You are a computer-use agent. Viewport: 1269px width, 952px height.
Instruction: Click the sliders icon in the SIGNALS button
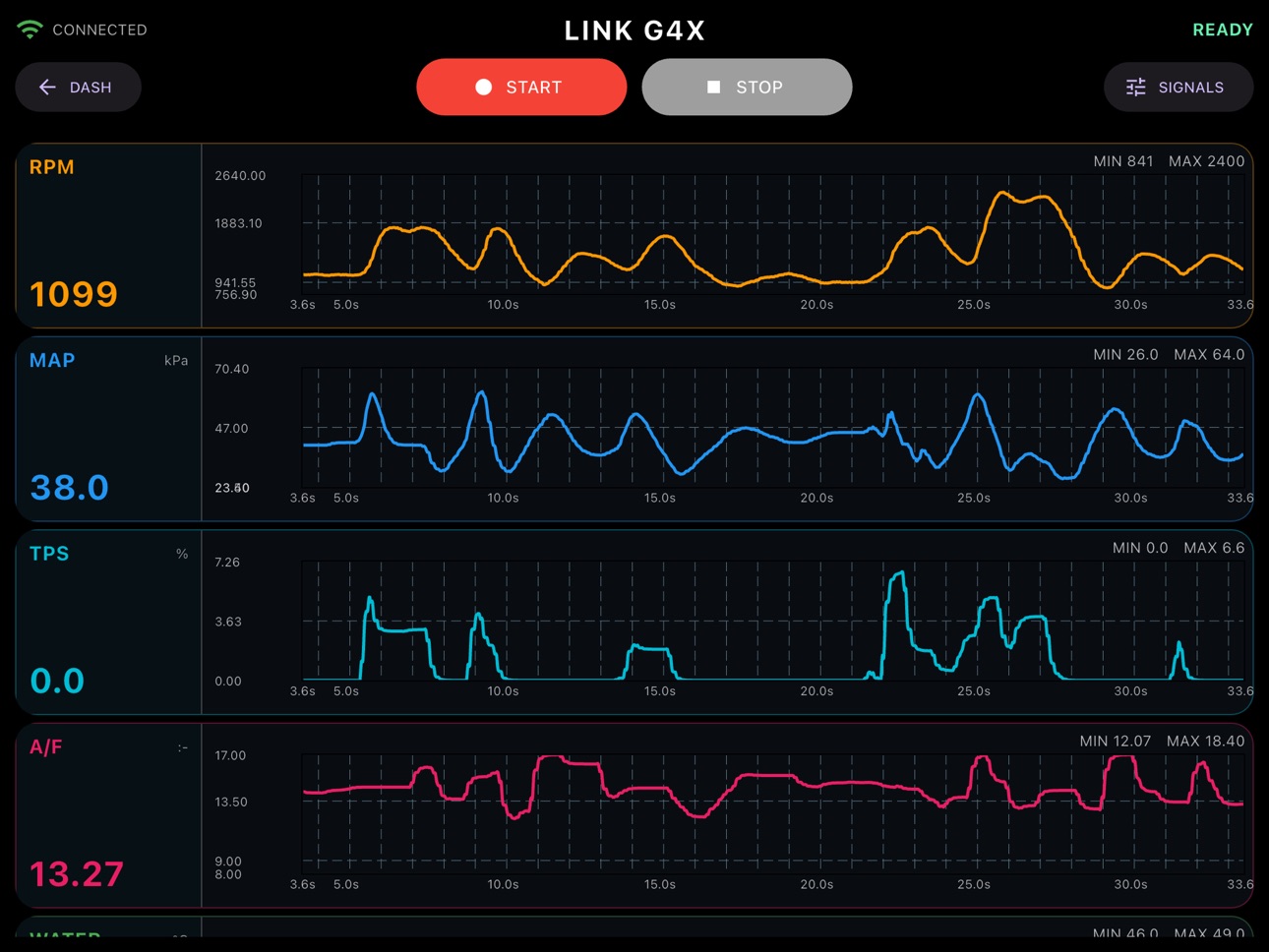click(1135, 87)
